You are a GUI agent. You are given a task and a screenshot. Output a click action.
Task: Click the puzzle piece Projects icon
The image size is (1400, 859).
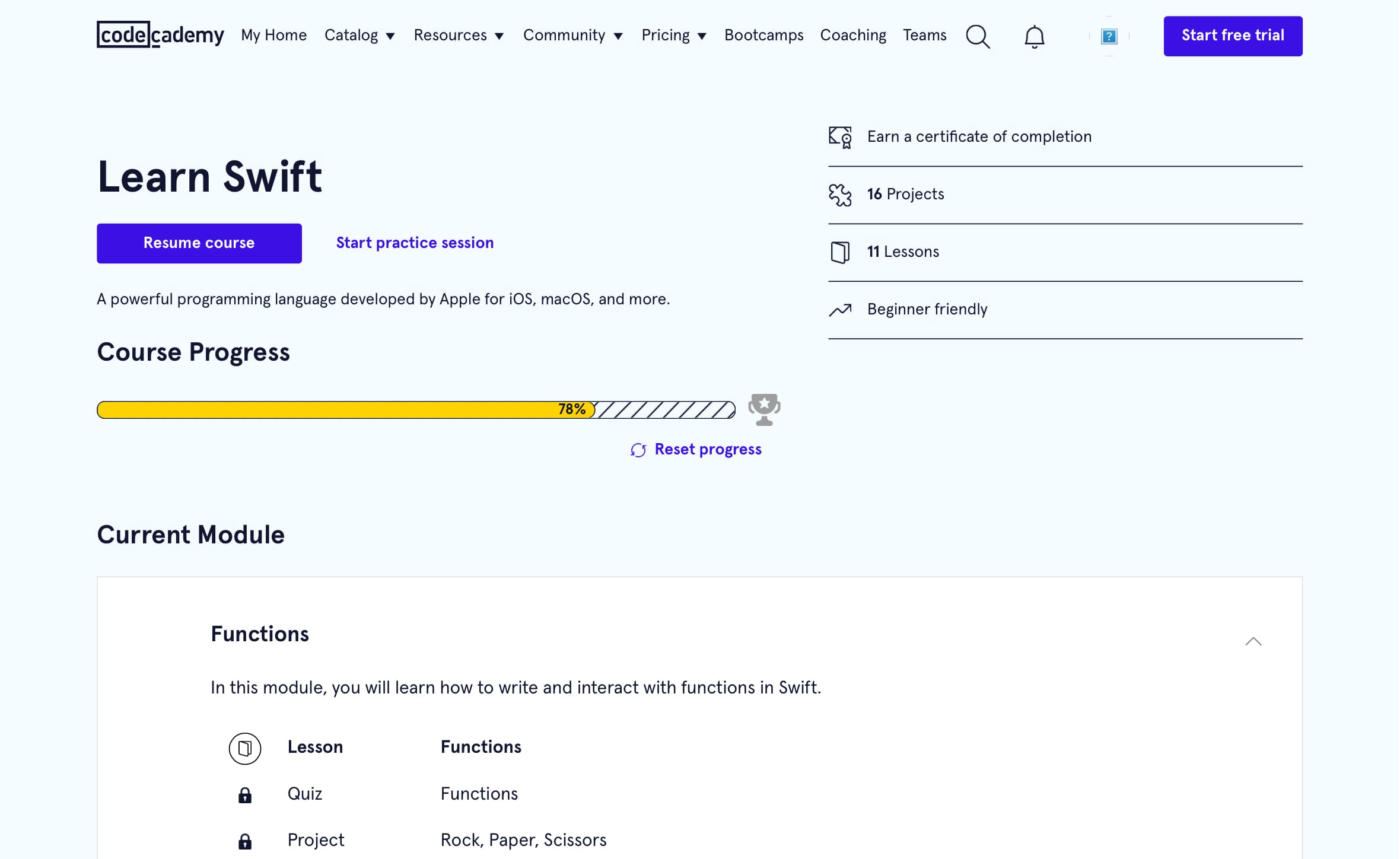click(840, 195)
